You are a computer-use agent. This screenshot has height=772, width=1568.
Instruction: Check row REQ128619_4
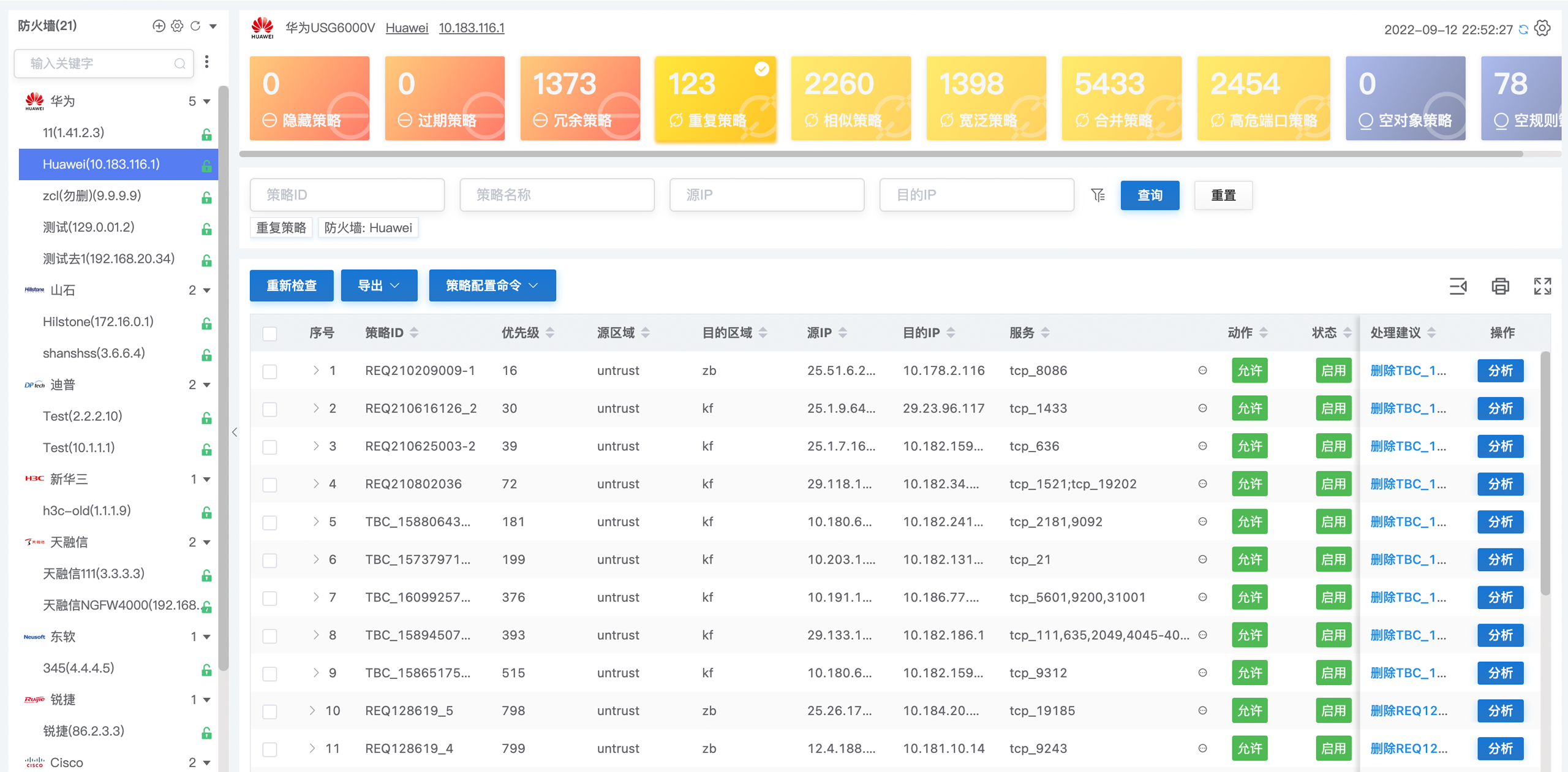click(269, 749)
